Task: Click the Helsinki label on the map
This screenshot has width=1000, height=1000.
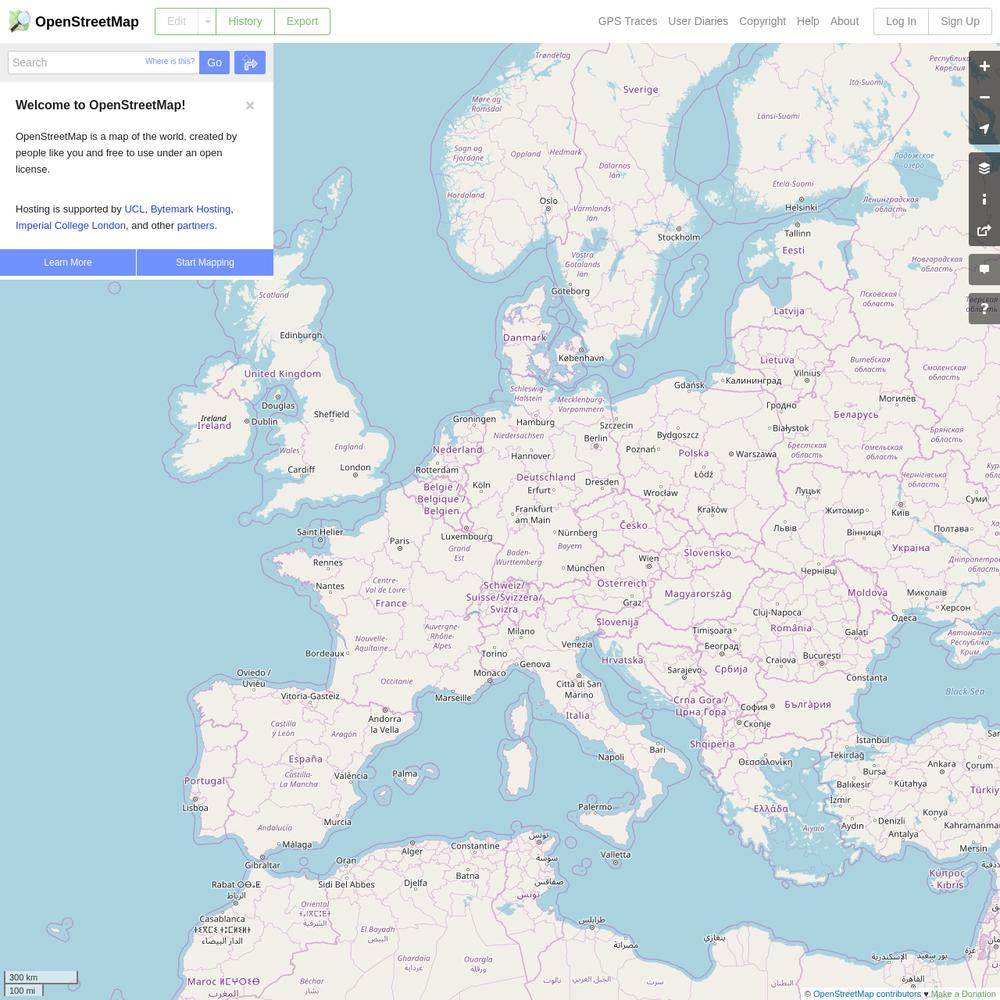Action: point(801,208)
